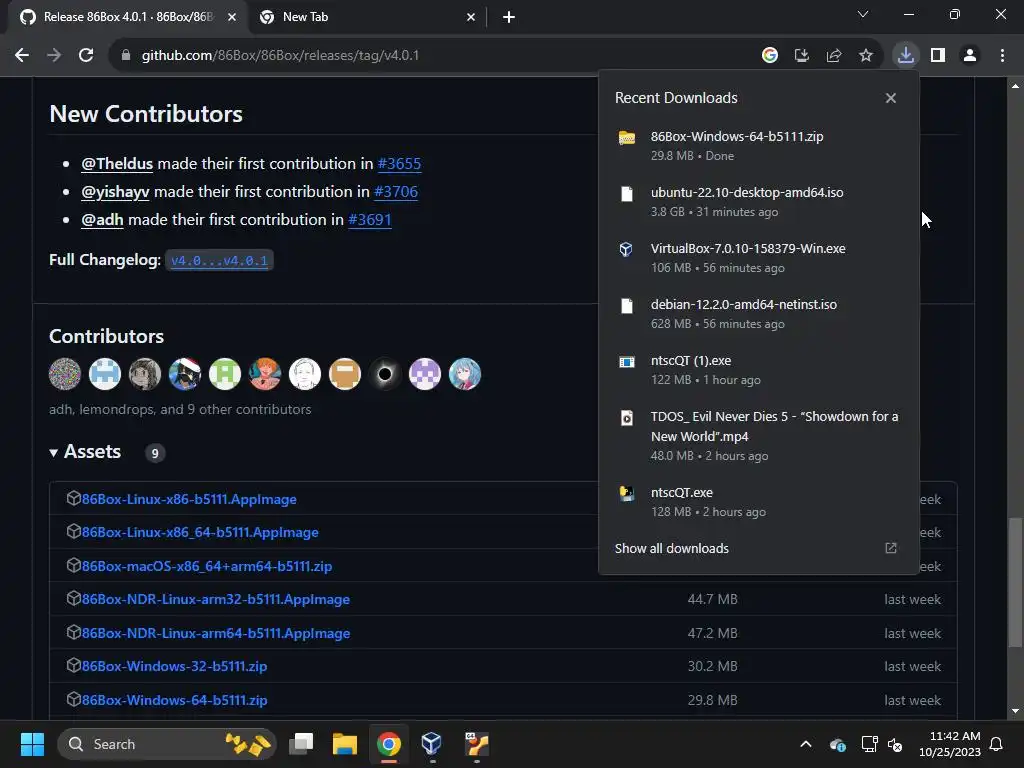Download 86Box-Windows-32-b5111.zip
Image resolution: width=1024 pixels, height=768 pixels.
pyautogui.click(x=174, y=666)
